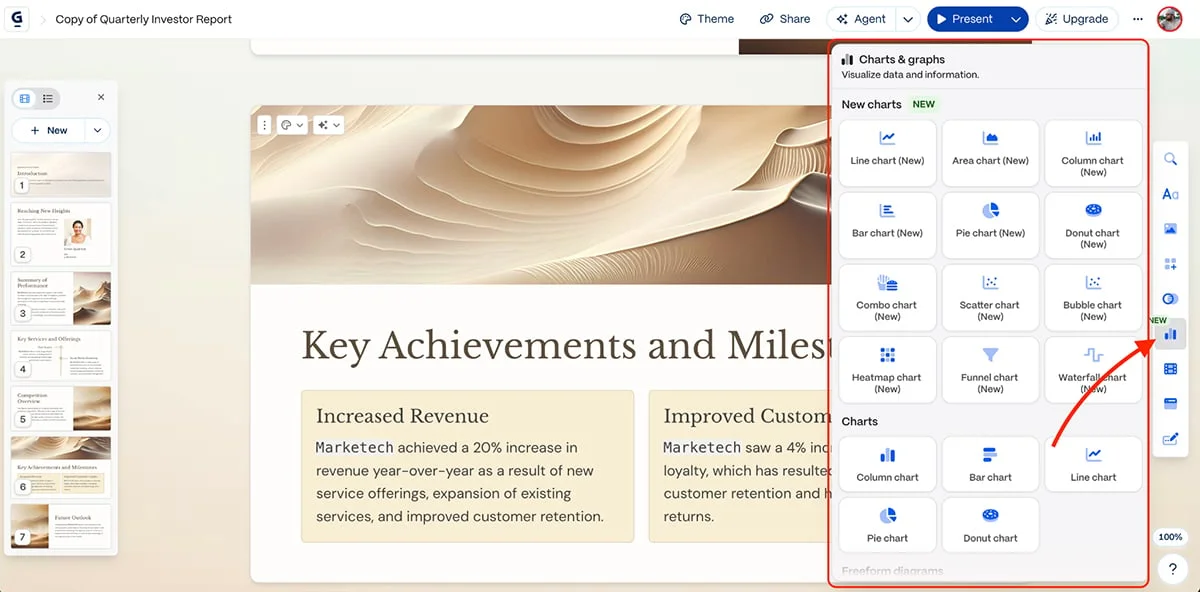Insert a Scatter chart (New)
The height and width of the screenshot is (592, 1200).
point(990,297)
